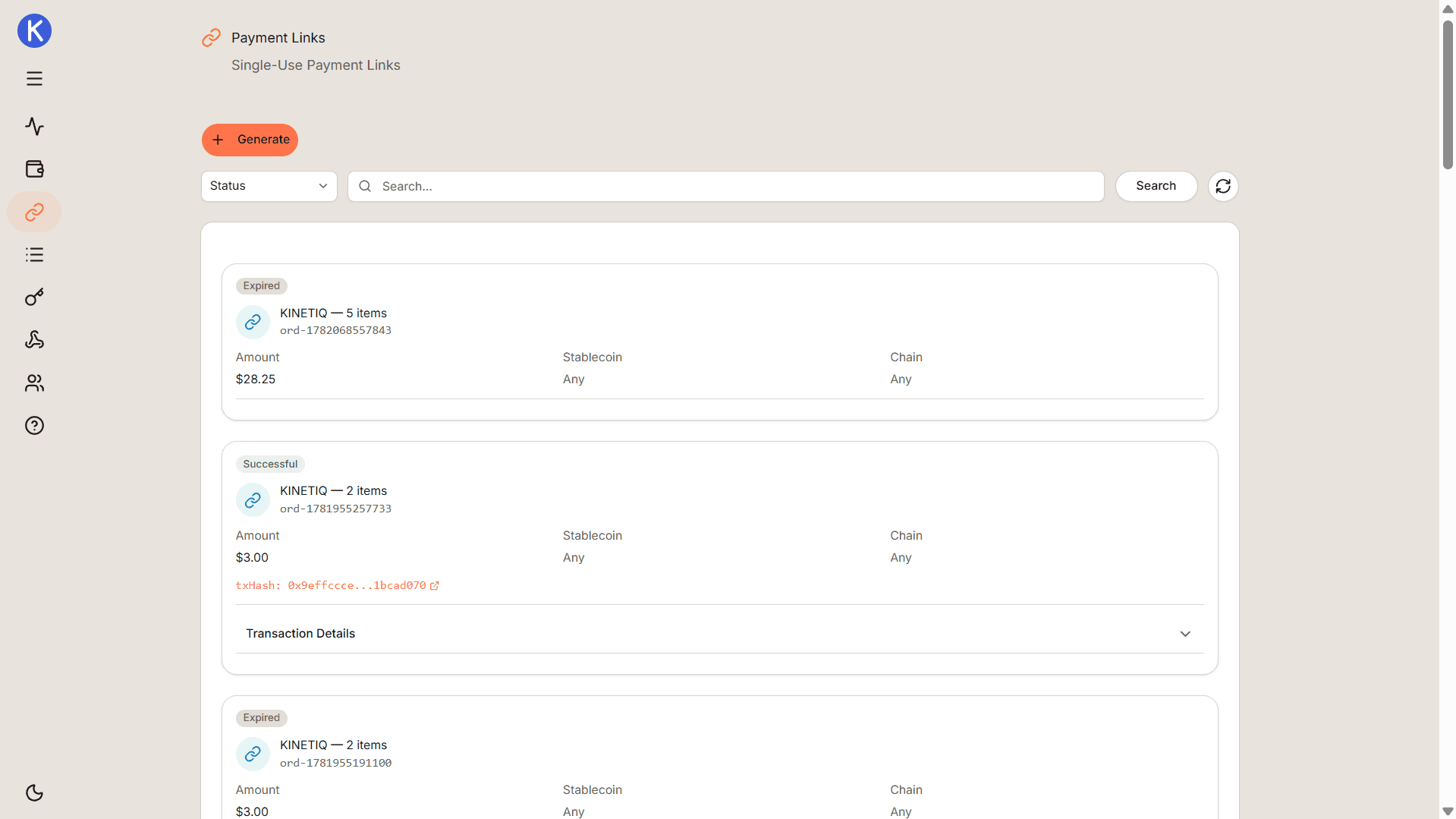This screenshot has height=819, width=1456.
Task: Open the activity pulse icon in sidebar
Action: click(x=34, y=126)
